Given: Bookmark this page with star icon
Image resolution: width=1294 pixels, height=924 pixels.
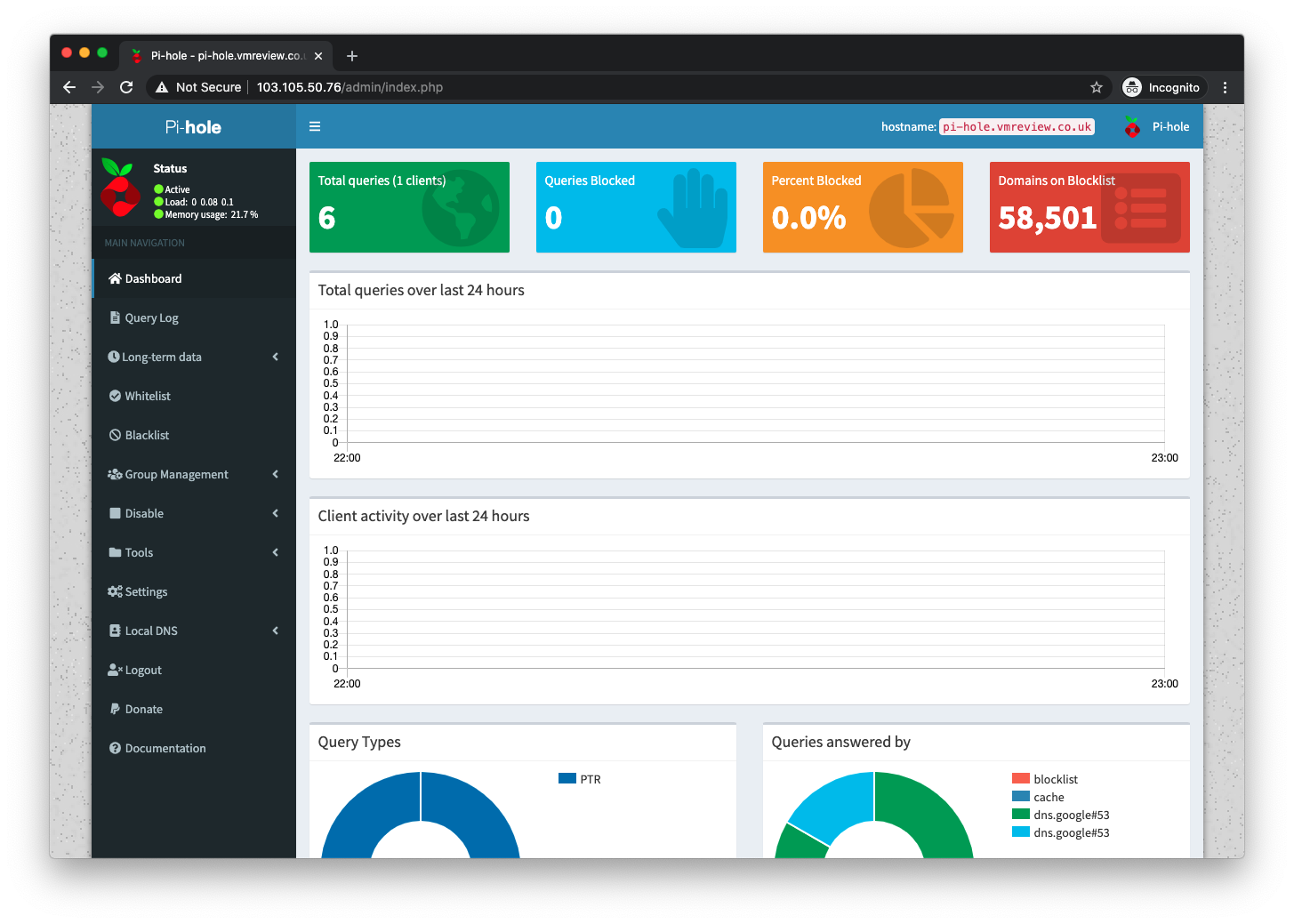Looking at the screenshot, I should pos(1096,87).
